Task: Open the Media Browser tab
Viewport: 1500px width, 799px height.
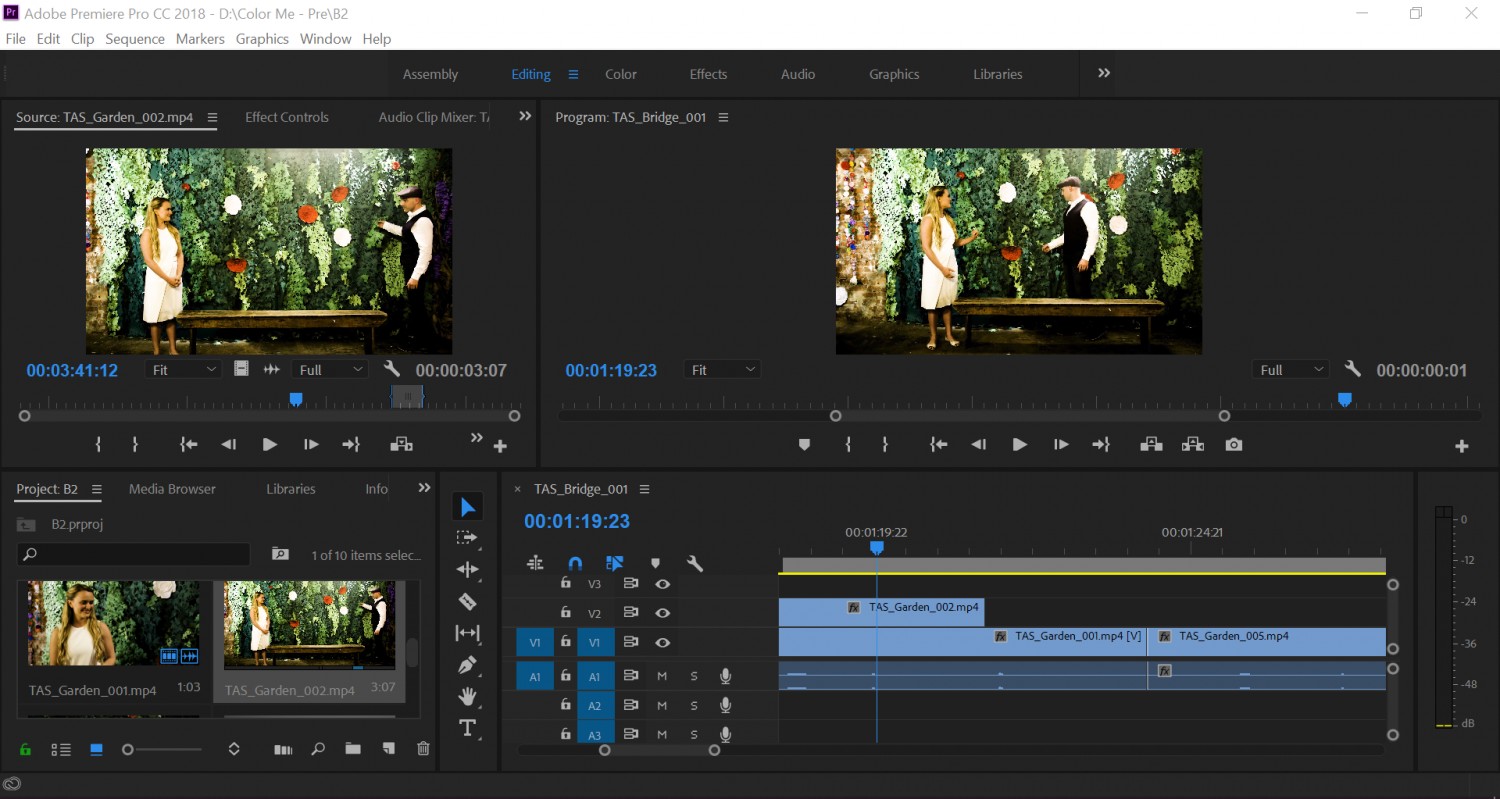Action: (x=172, y=489)
